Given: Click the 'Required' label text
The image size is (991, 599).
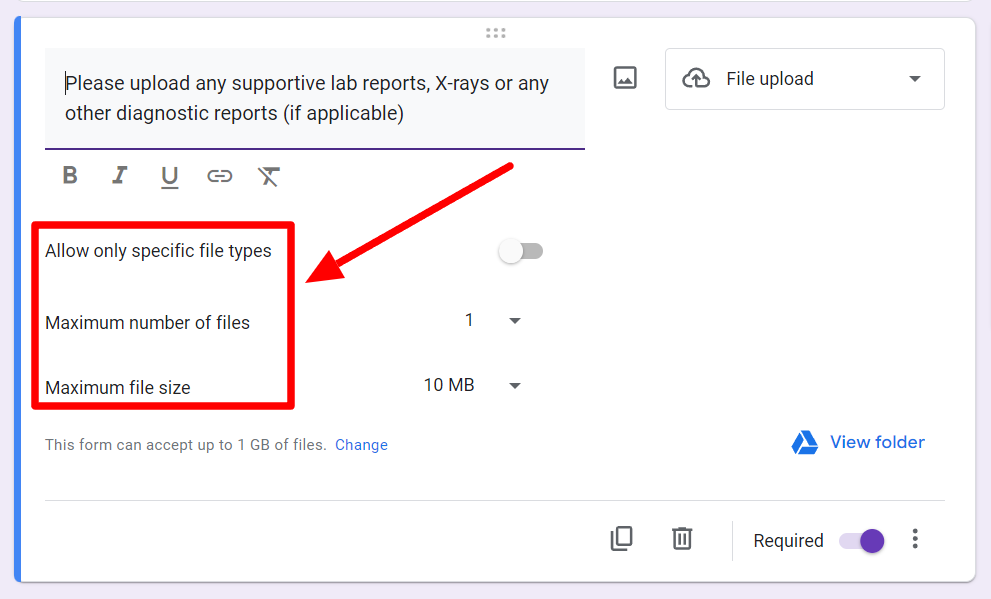Looking at the screenshot, I should click(x=788, y=541).
